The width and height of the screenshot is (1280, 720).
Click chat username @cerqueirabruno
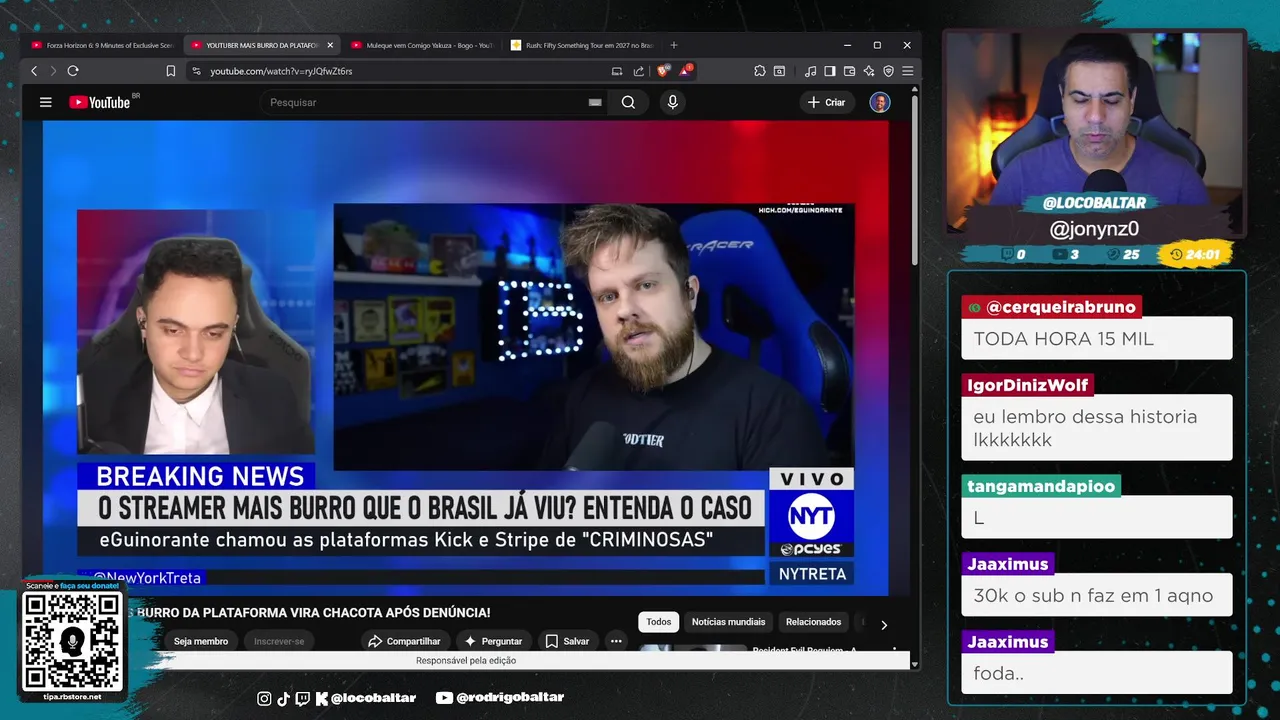pyautogui.click(x=1050, y=307)
